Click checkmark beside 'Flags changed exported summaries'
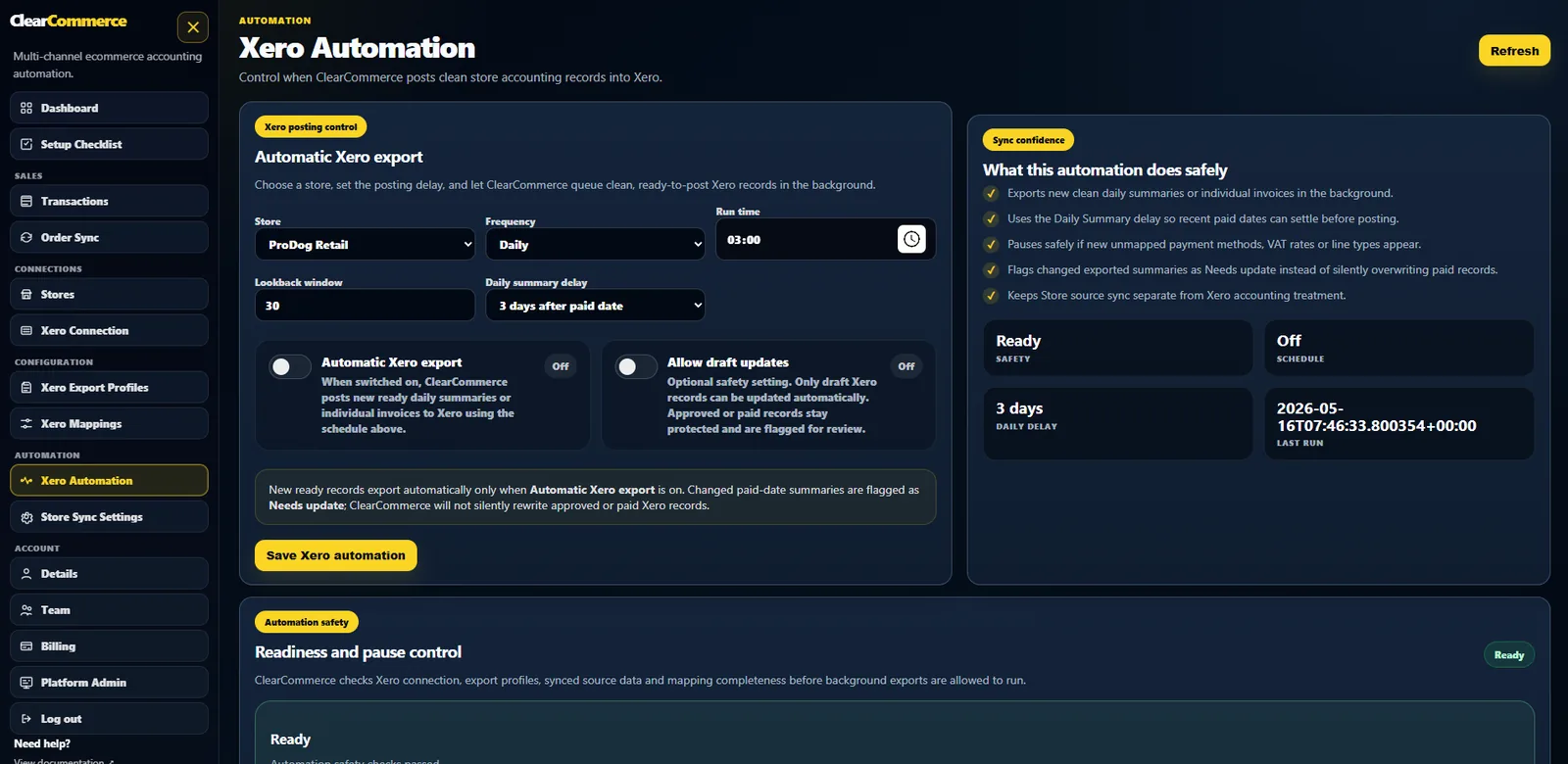Image resolution: width=1568 pixels, height=764 pixels. (x=991, y=269)
